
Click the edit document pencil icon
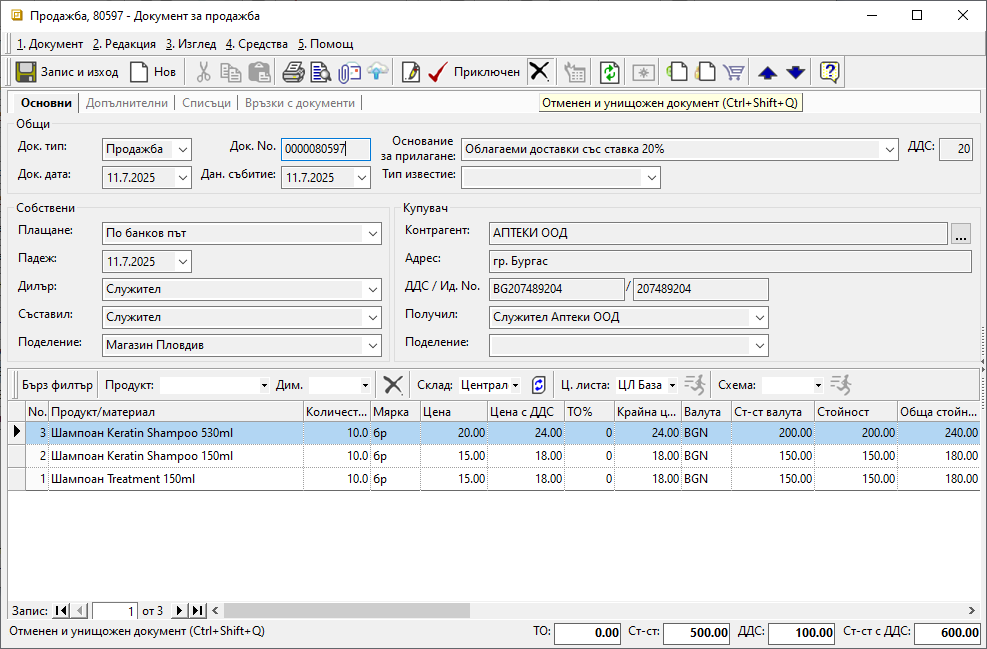[410, 72]
